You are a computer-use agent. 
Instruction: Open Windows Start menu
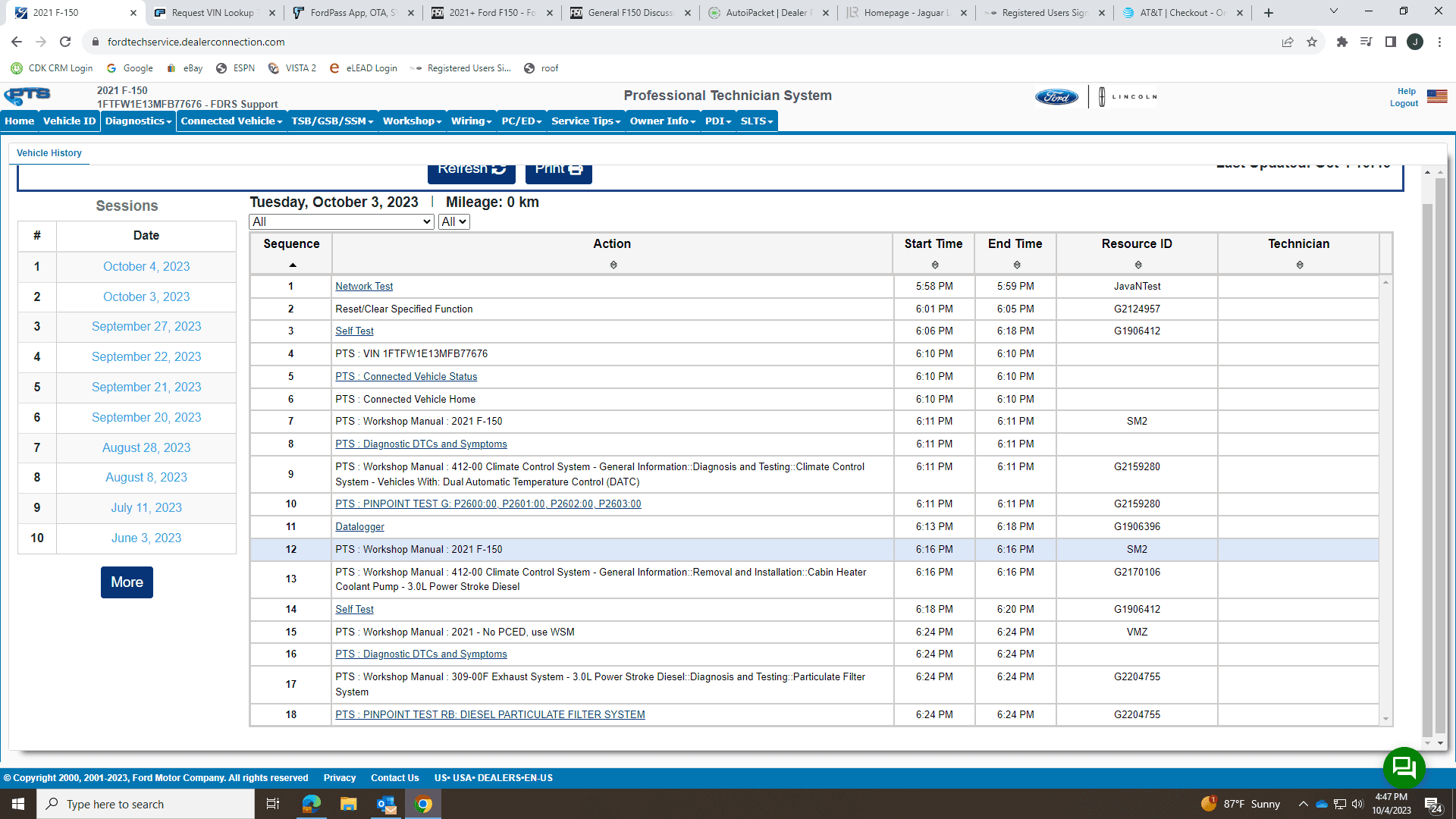coord(18,804)
